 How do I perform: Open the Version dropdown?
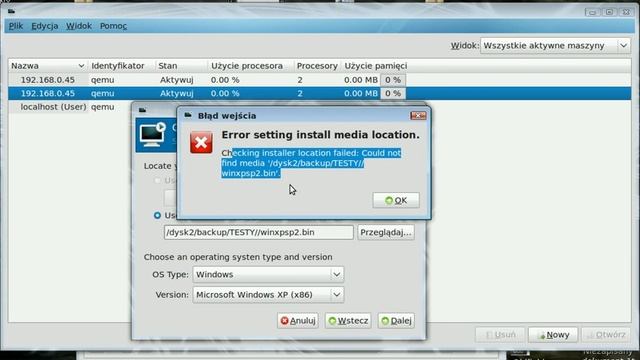(x=268, y=294)
